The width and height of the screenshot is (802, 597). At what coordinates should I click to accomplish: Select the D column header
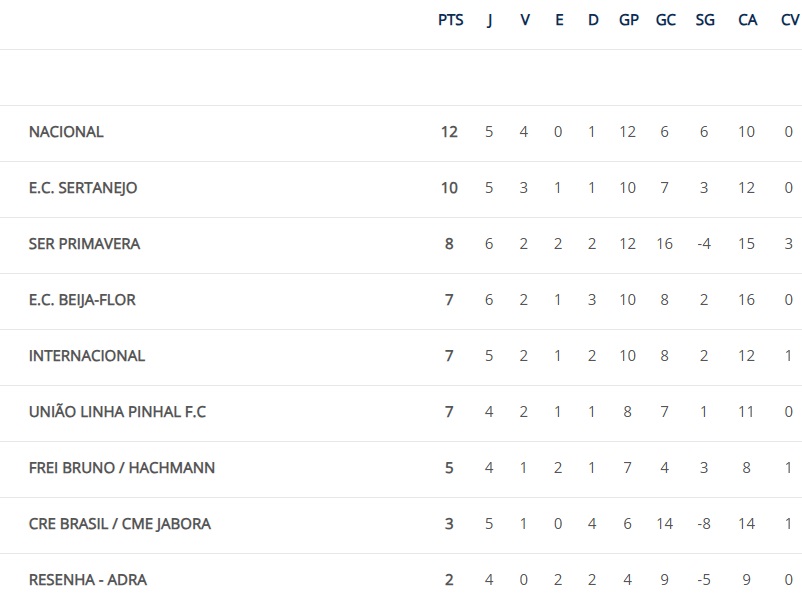click(x=593, y=20)
